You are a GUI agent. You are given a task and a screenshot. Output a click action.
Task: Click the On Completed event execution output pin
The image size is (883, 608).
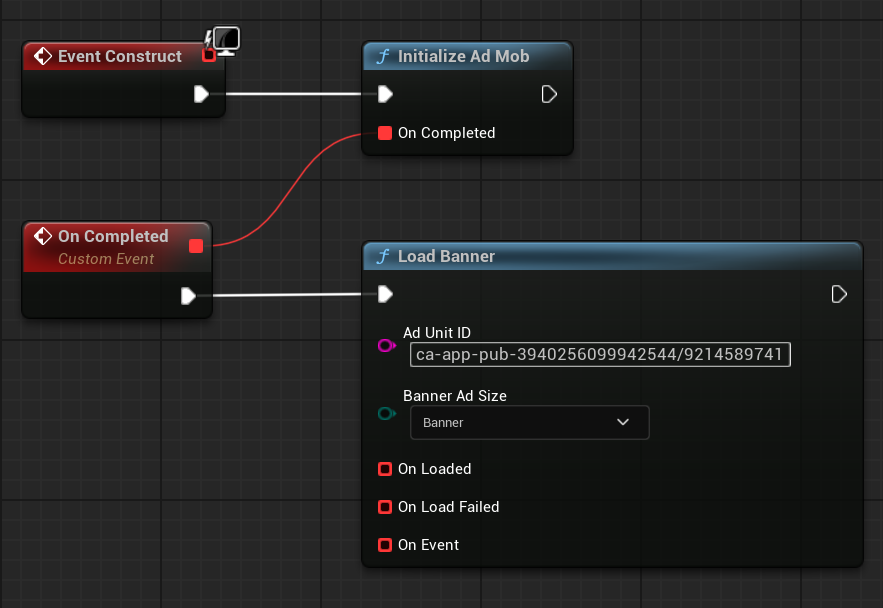188,296
